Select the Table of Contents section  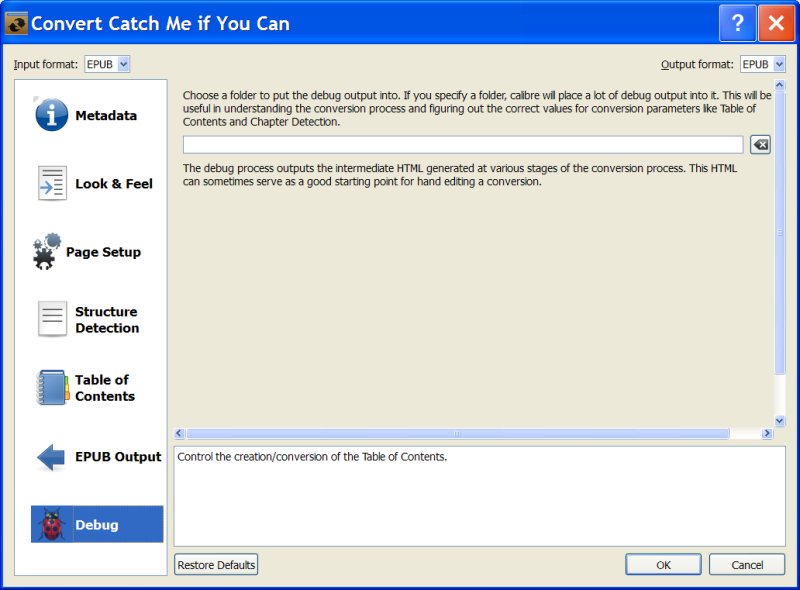(x=97, y=388)
